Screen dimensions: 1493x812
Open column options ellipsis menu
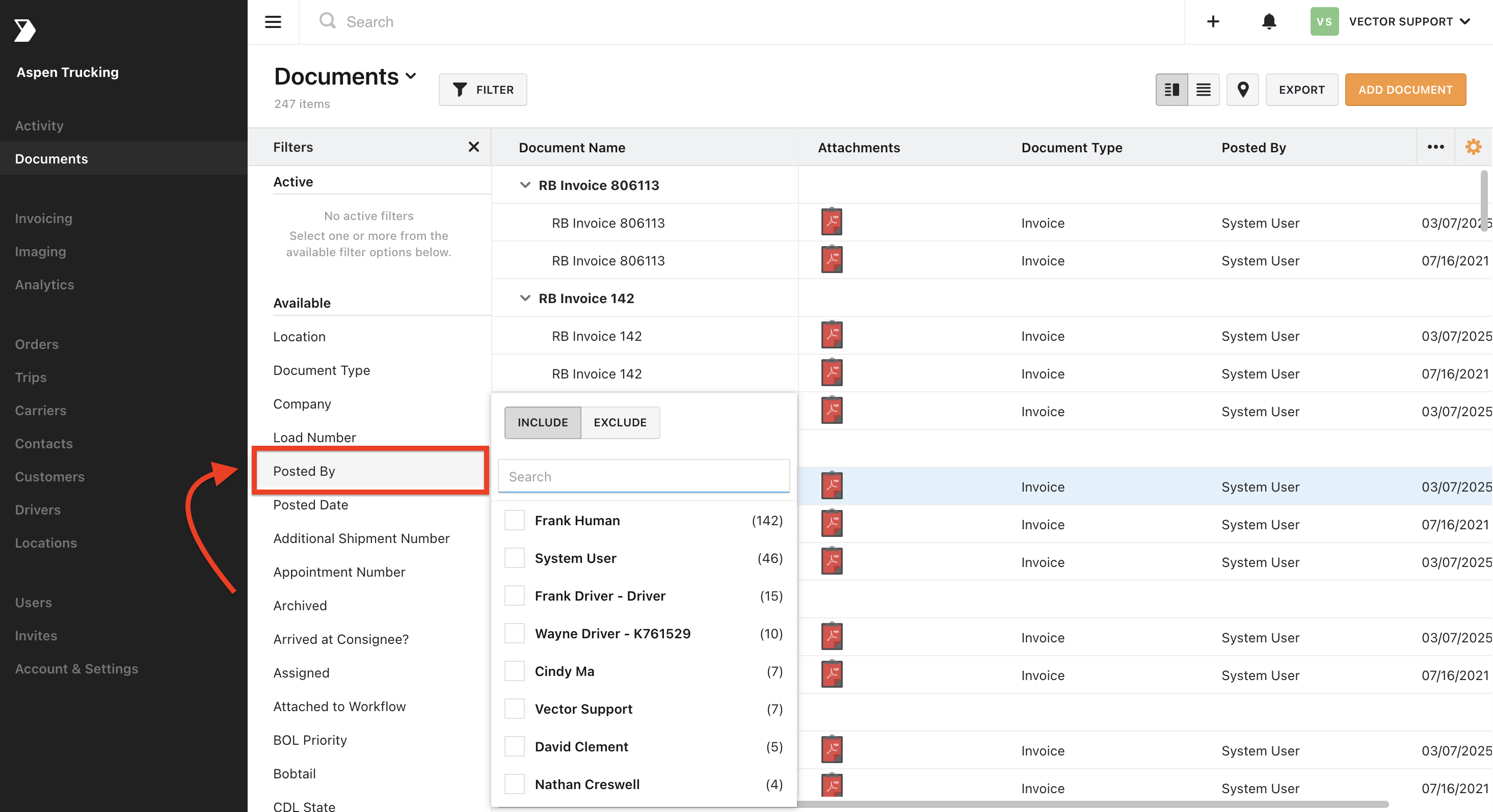pyautogui.click(x=1435, y=147)
